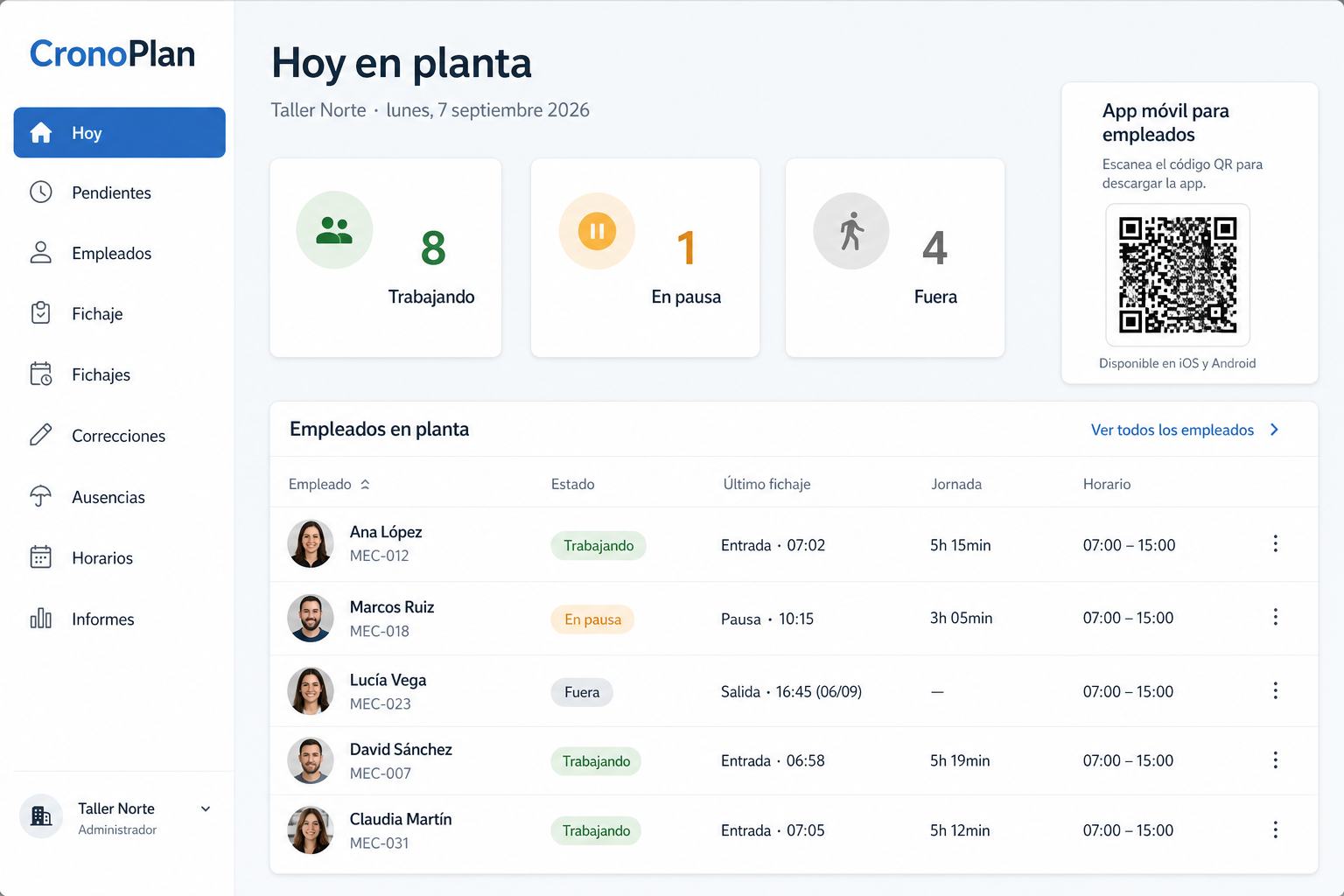Click the Último fichaje column header
This screenshot has height=896, width=1344.
coord(766,484)
